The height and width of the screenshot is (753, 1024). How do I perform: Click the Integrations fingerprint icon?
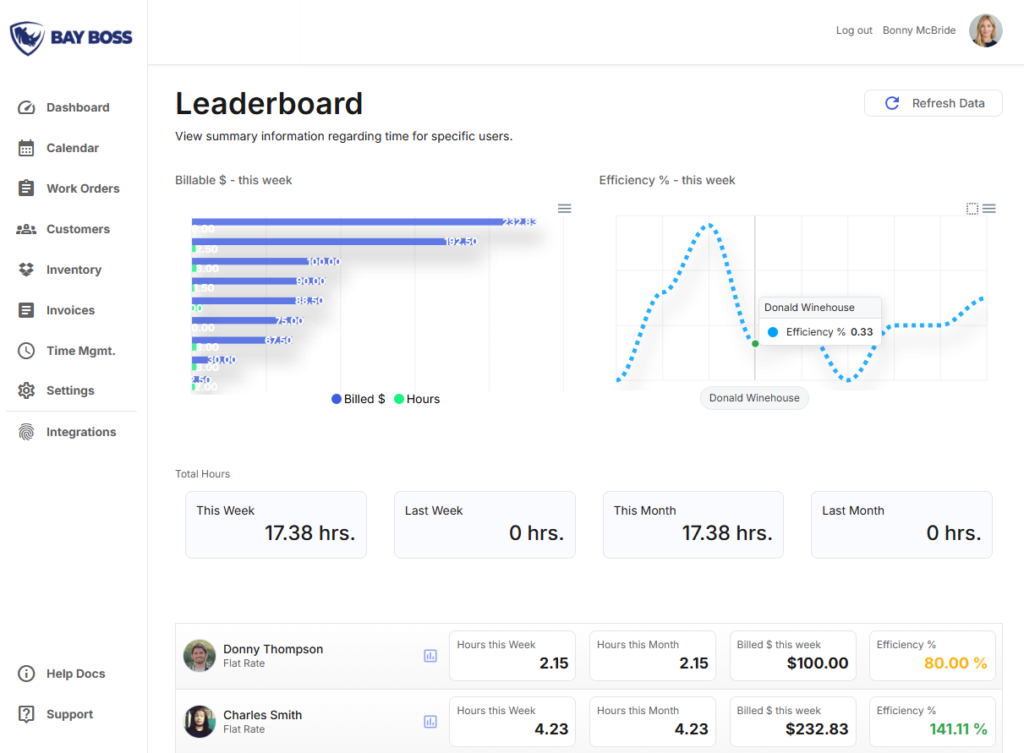point(26,432)
